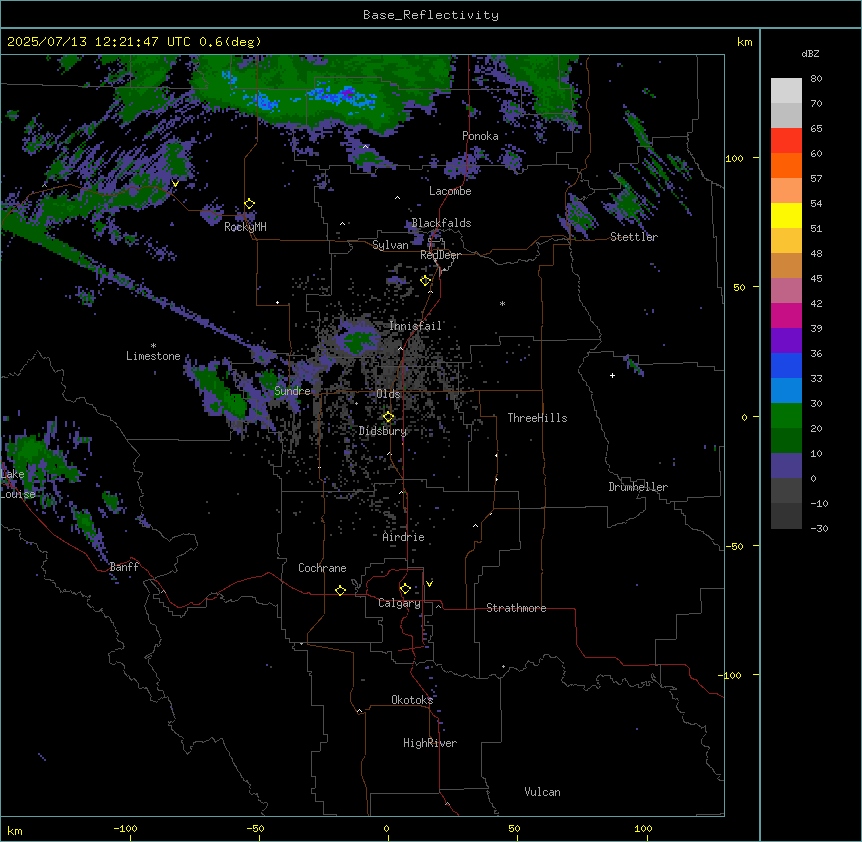Select the yellow diamond marker between Olds and Didsbury
Image resolution: width=862 pixels, height=842 pixels.
tap(388, 417)
